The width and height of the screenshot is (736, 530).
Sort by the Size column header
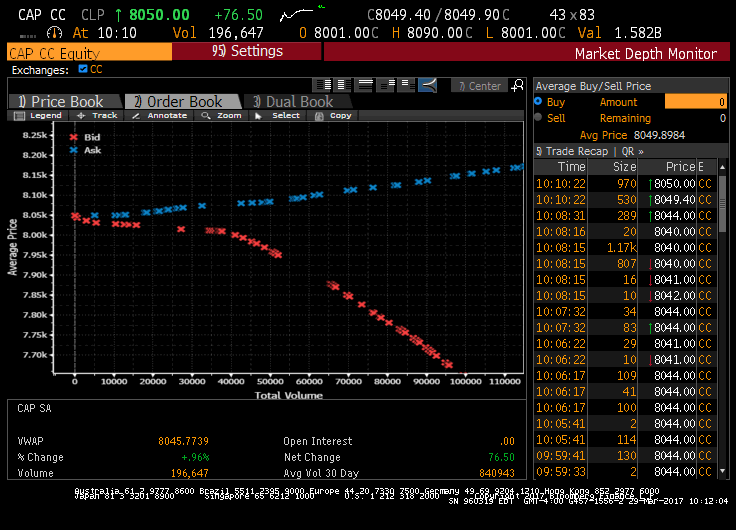(x=613, y=167)
